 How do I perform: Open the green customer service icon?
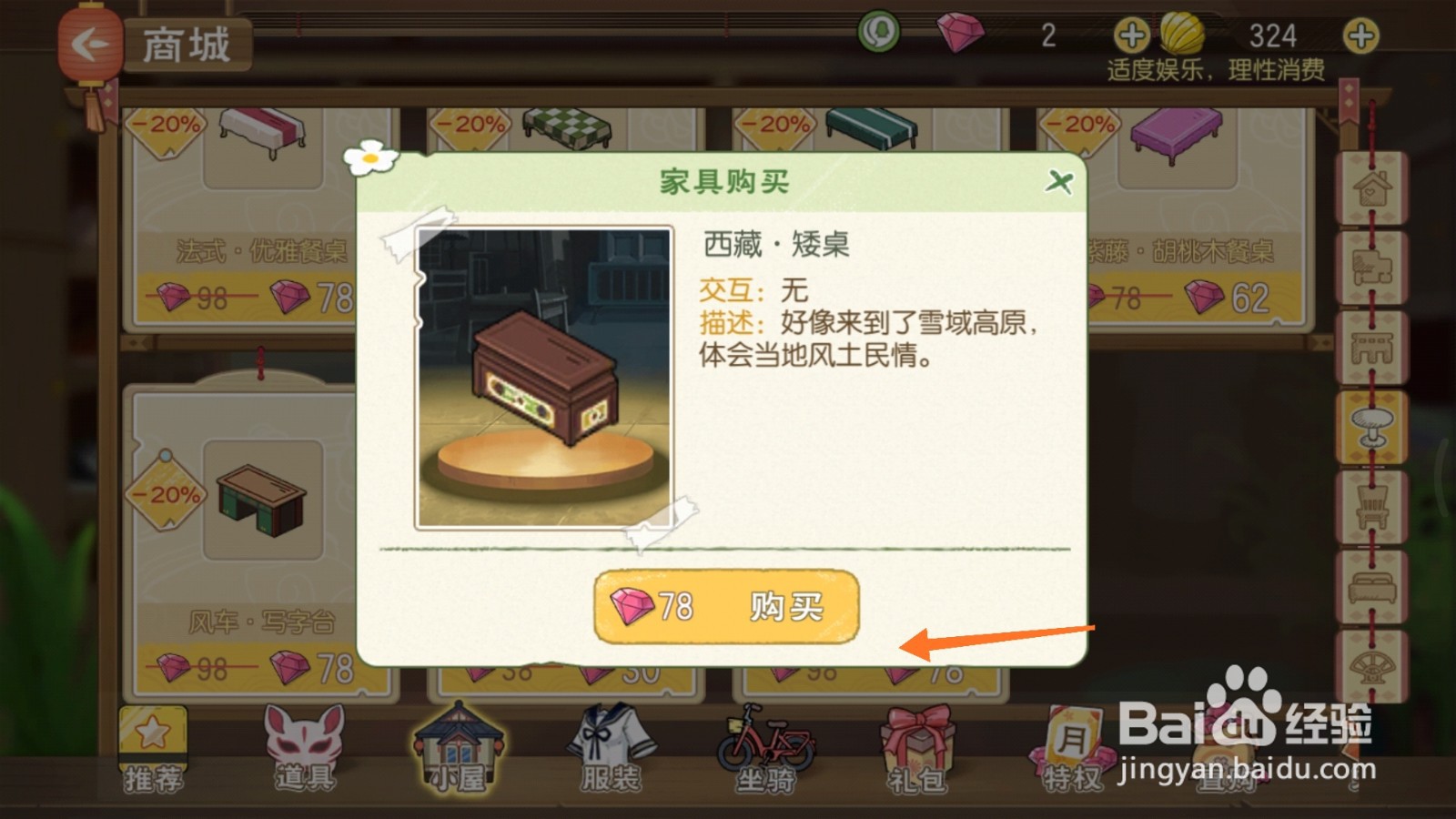[879, 33]
